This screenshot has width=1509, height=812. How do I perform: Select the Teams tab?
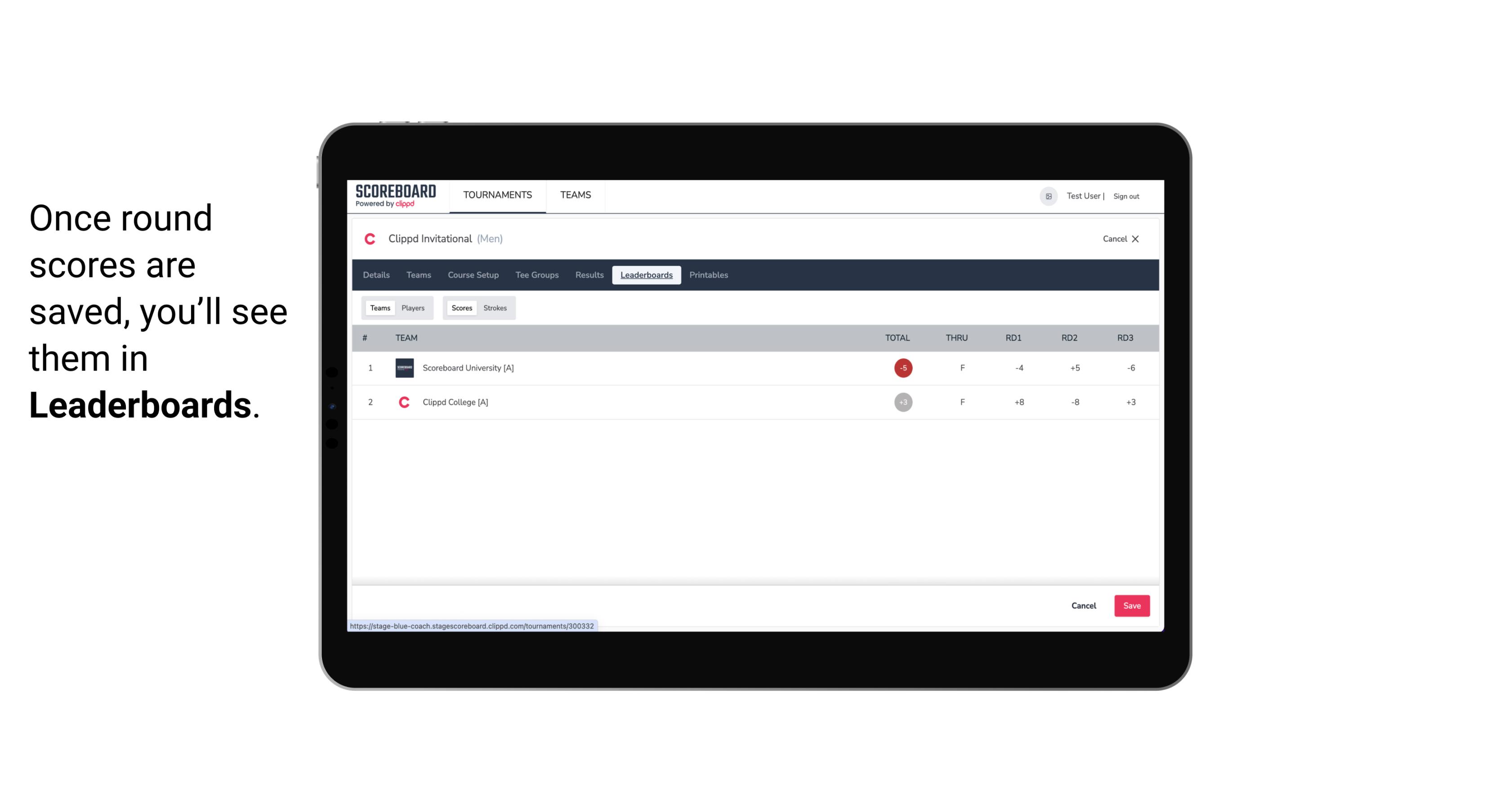coord(378,308)
